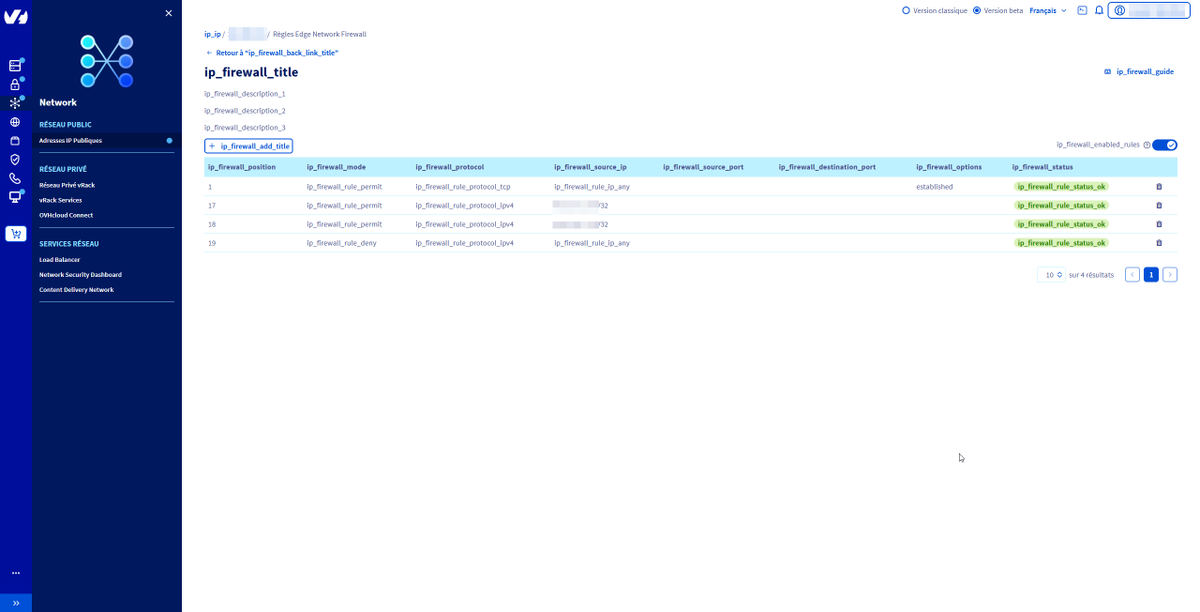Delete firewall rule 17 via trash icon

(x=1159, y=205)
